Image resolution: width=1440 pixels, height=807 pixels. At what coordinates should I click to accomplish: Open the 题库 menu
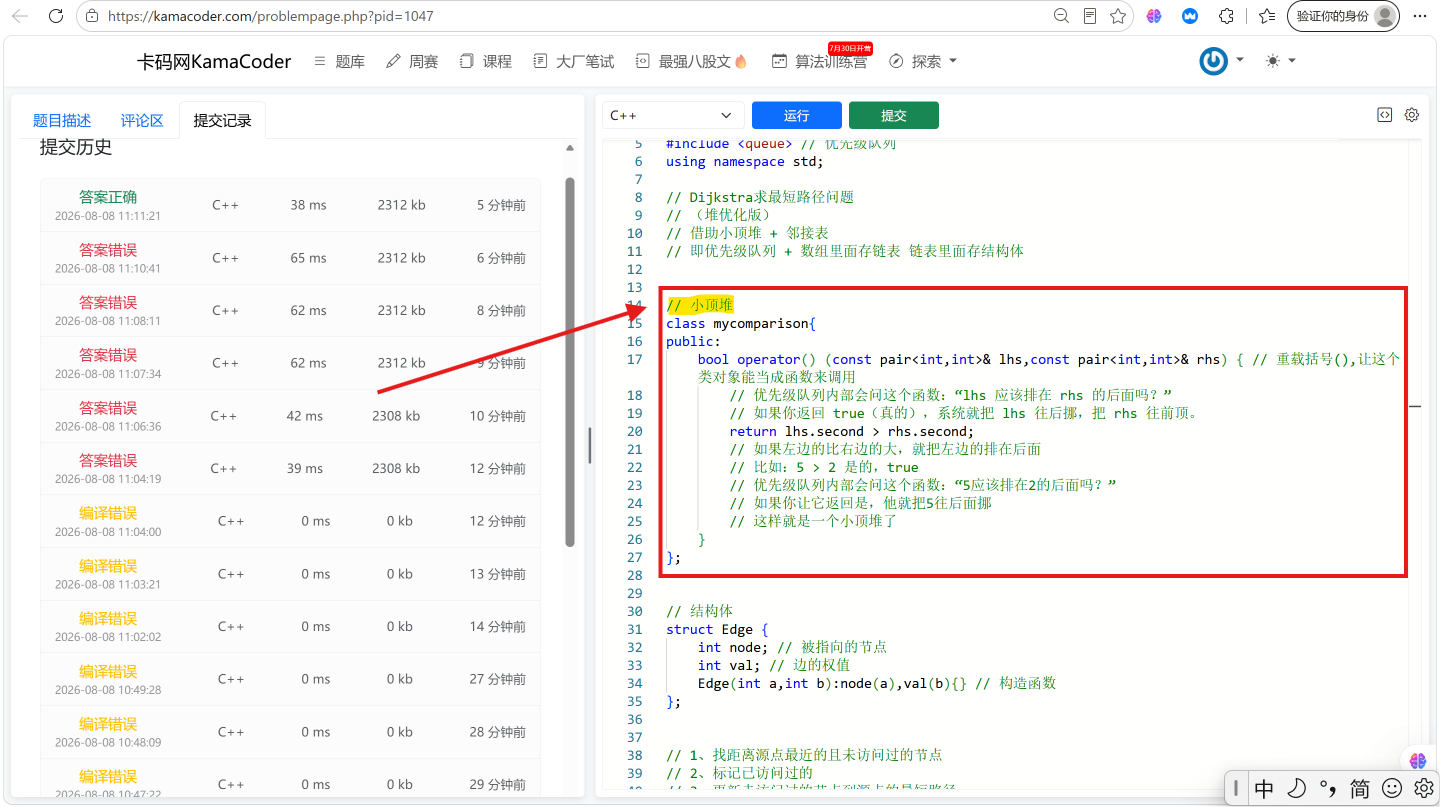[x=340, y=61]
